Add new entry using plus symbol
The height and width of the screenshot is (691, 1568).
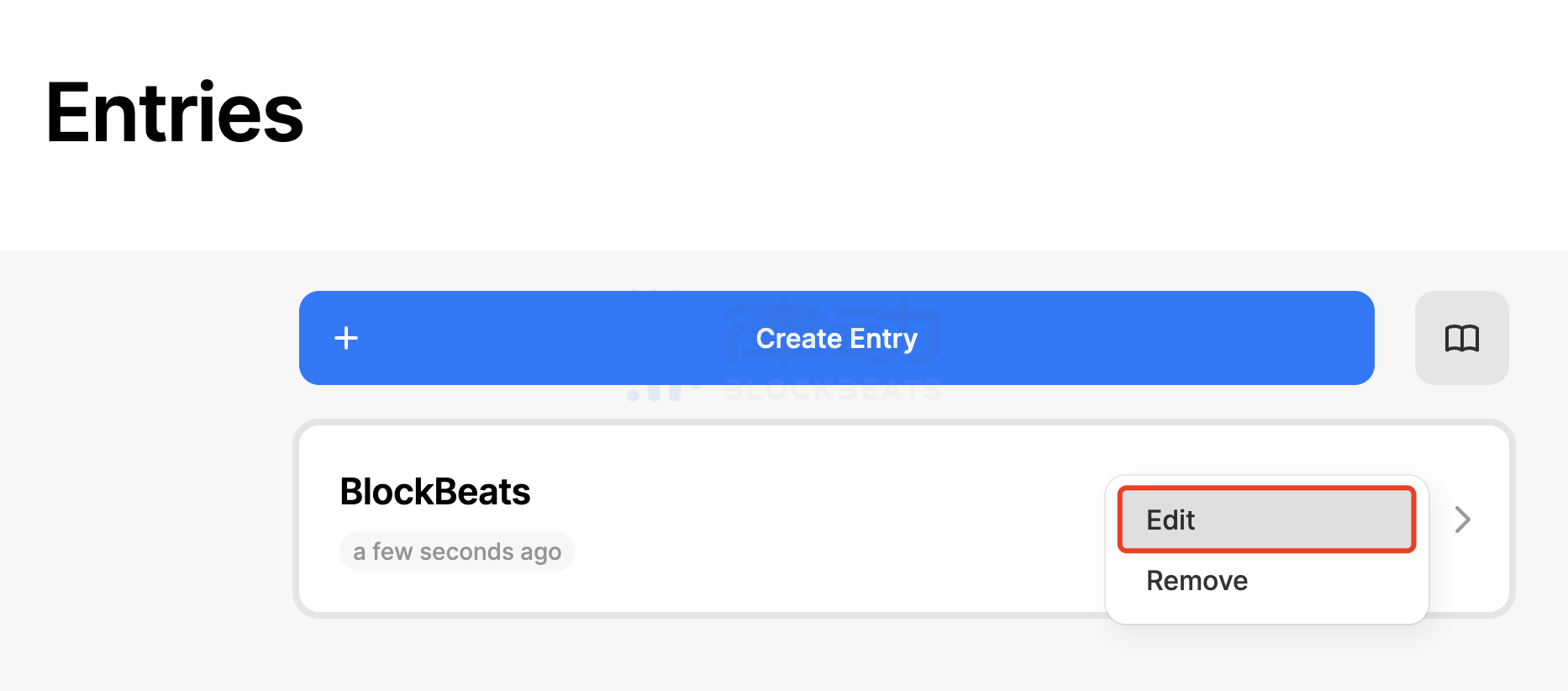346,338
